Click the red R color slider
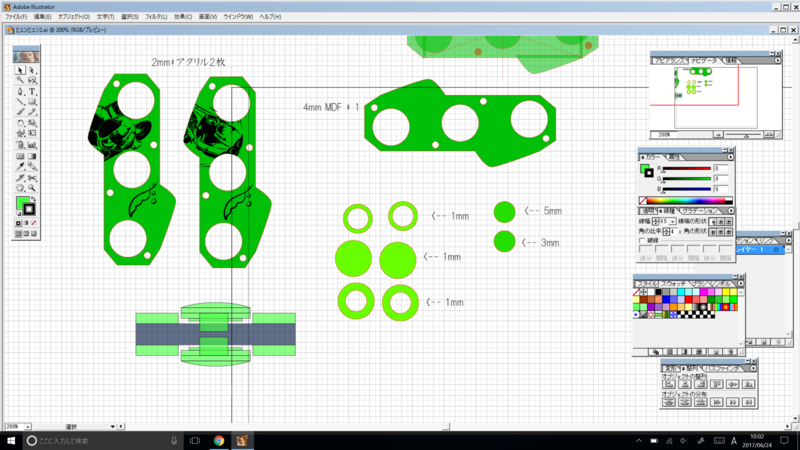Screen dimensions: 800x450 [686, 168]
